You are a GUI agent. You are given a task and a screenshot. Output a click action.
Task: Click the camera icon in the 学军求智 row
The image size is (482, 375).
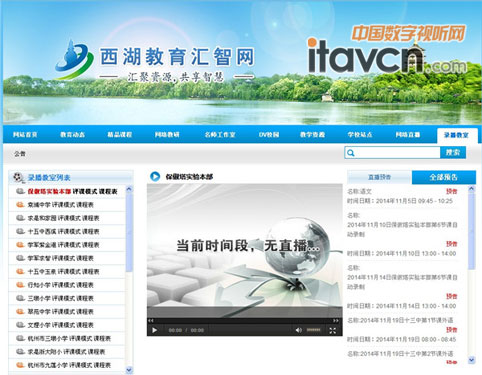tap(20, 258)
